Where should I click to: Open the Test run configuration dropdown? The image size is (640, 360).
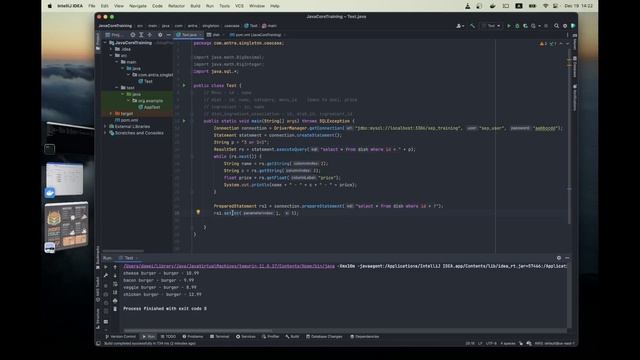(491, 26)
